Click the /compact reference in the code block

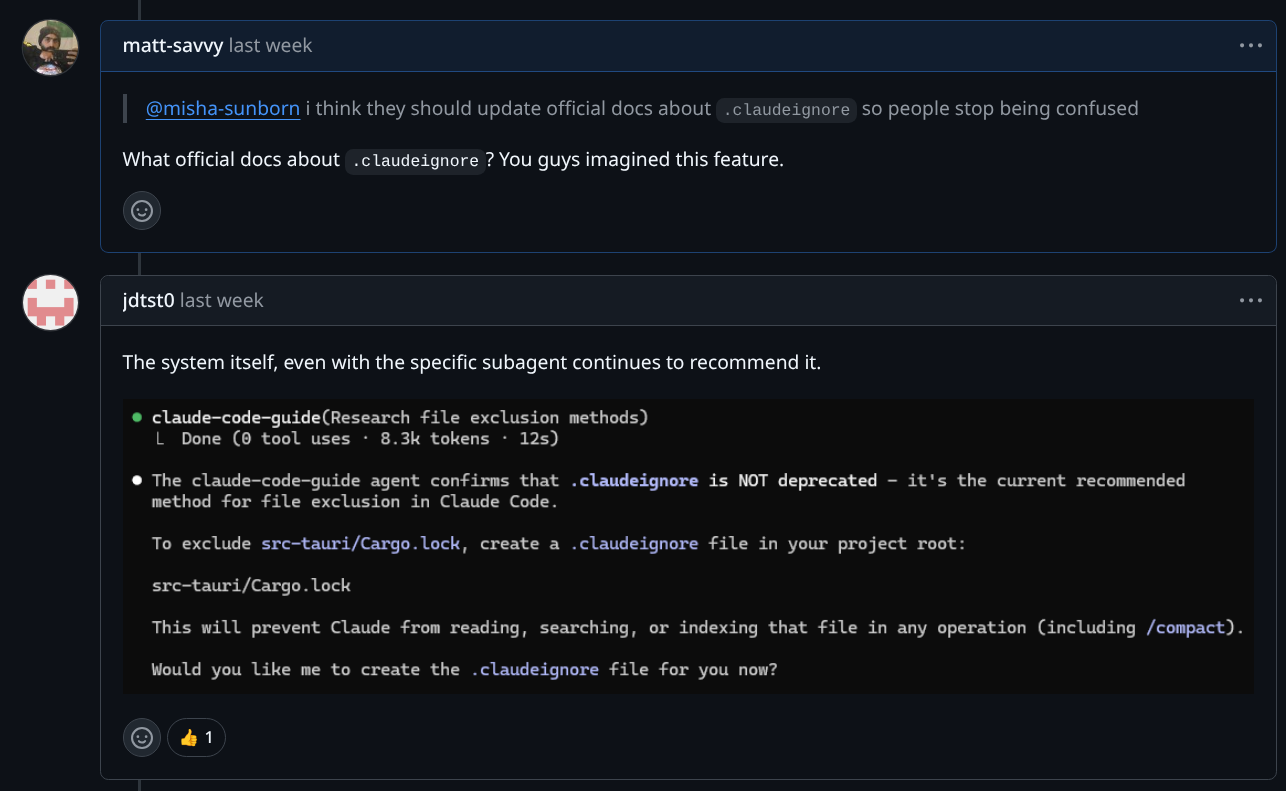tap(1186, 627)
